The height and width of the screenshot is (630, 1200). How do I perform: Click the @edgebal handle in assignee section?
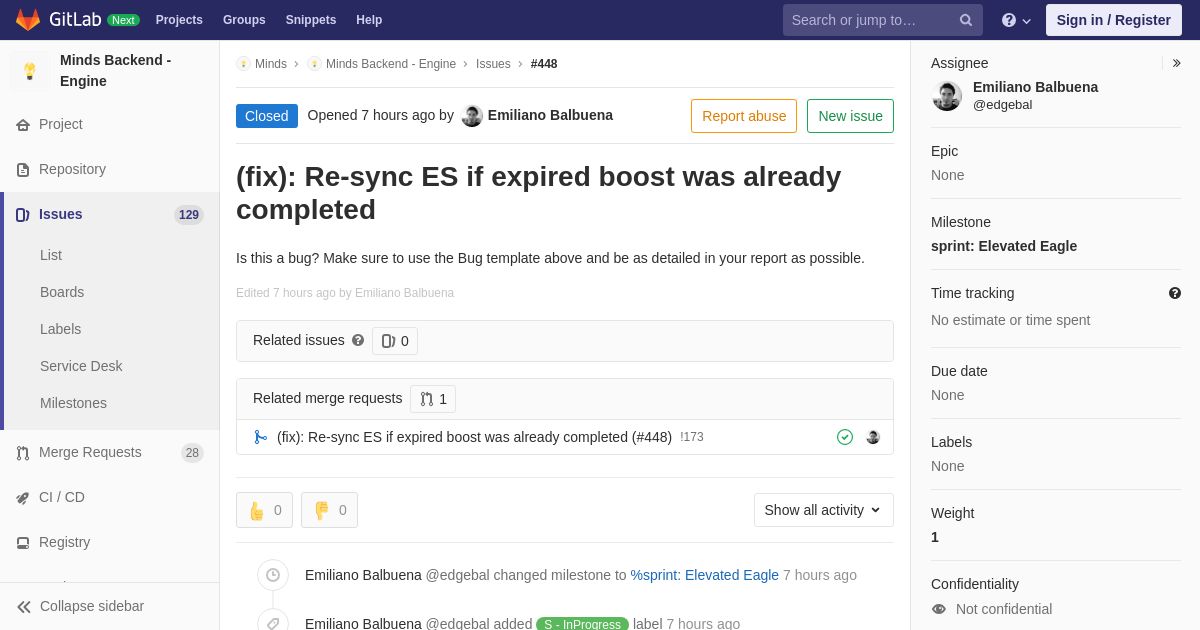click(x=1002, y=105)
